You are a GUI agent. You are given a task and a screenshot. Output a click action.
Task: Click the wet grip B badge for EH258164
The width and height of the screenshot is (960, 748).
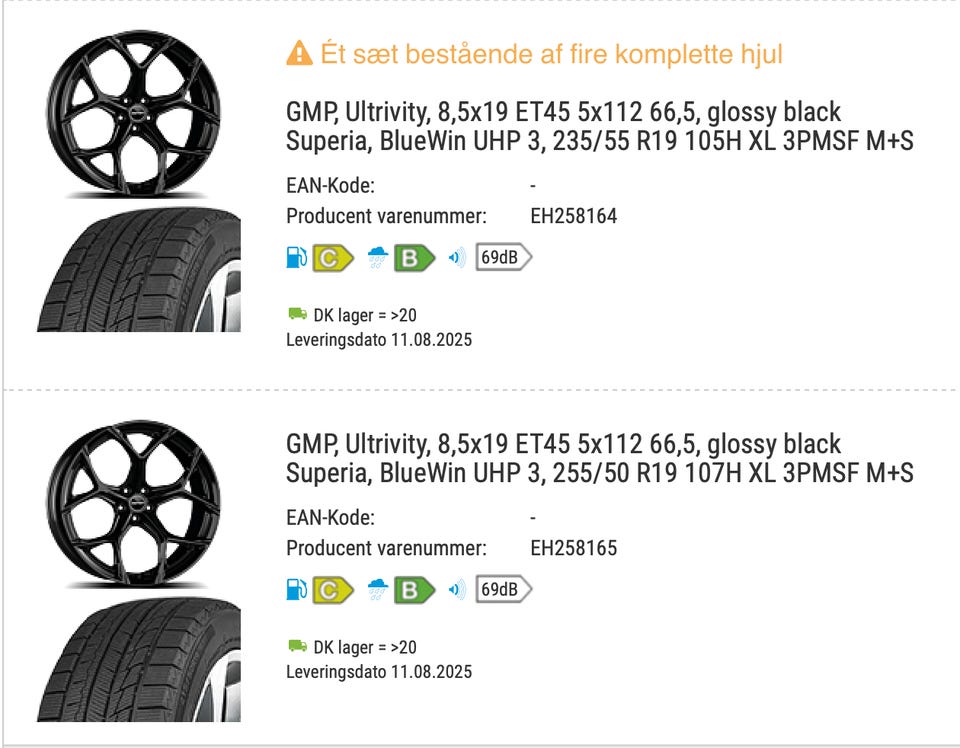point(414,258)
